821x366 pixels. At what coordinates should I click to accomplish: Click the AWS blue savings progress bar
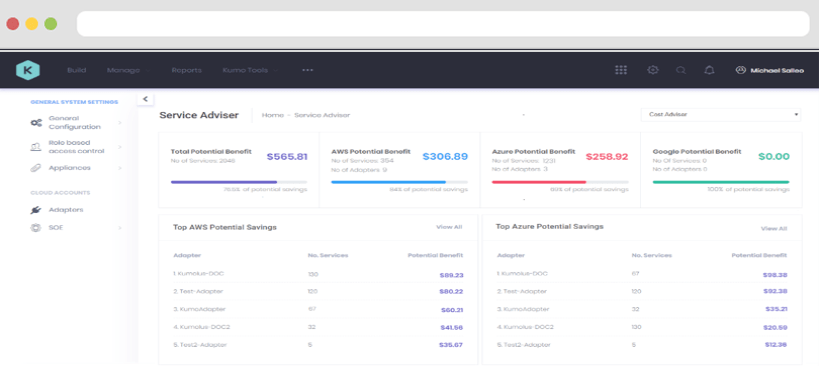pyautogui.click(x=400, y=182)
